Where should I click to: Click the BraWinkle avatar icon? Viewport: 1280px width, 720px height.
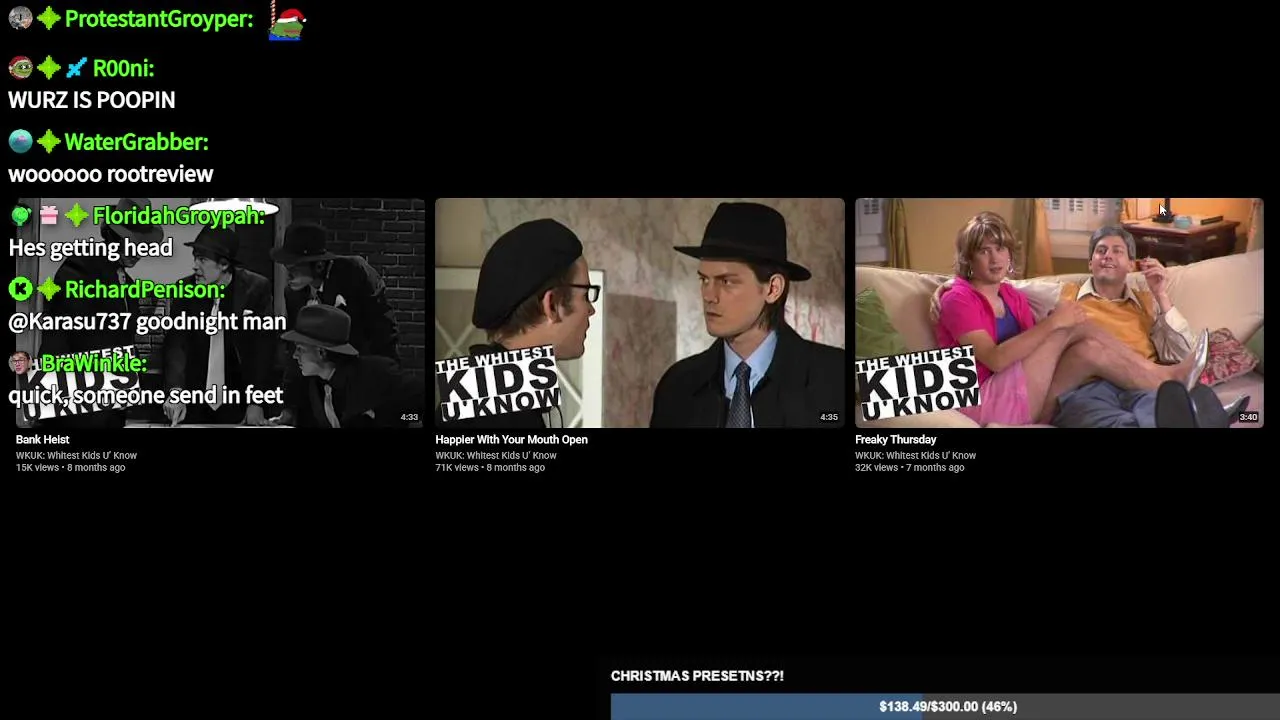[20, 363]
